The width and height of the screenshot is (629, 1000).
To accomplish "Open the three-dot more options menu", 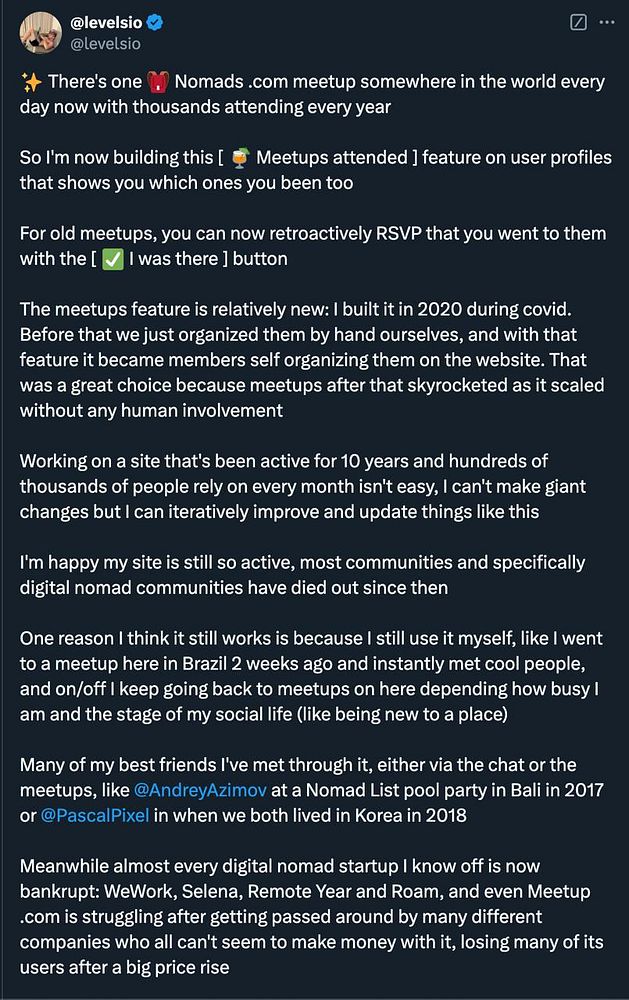I will coord(607,22).
